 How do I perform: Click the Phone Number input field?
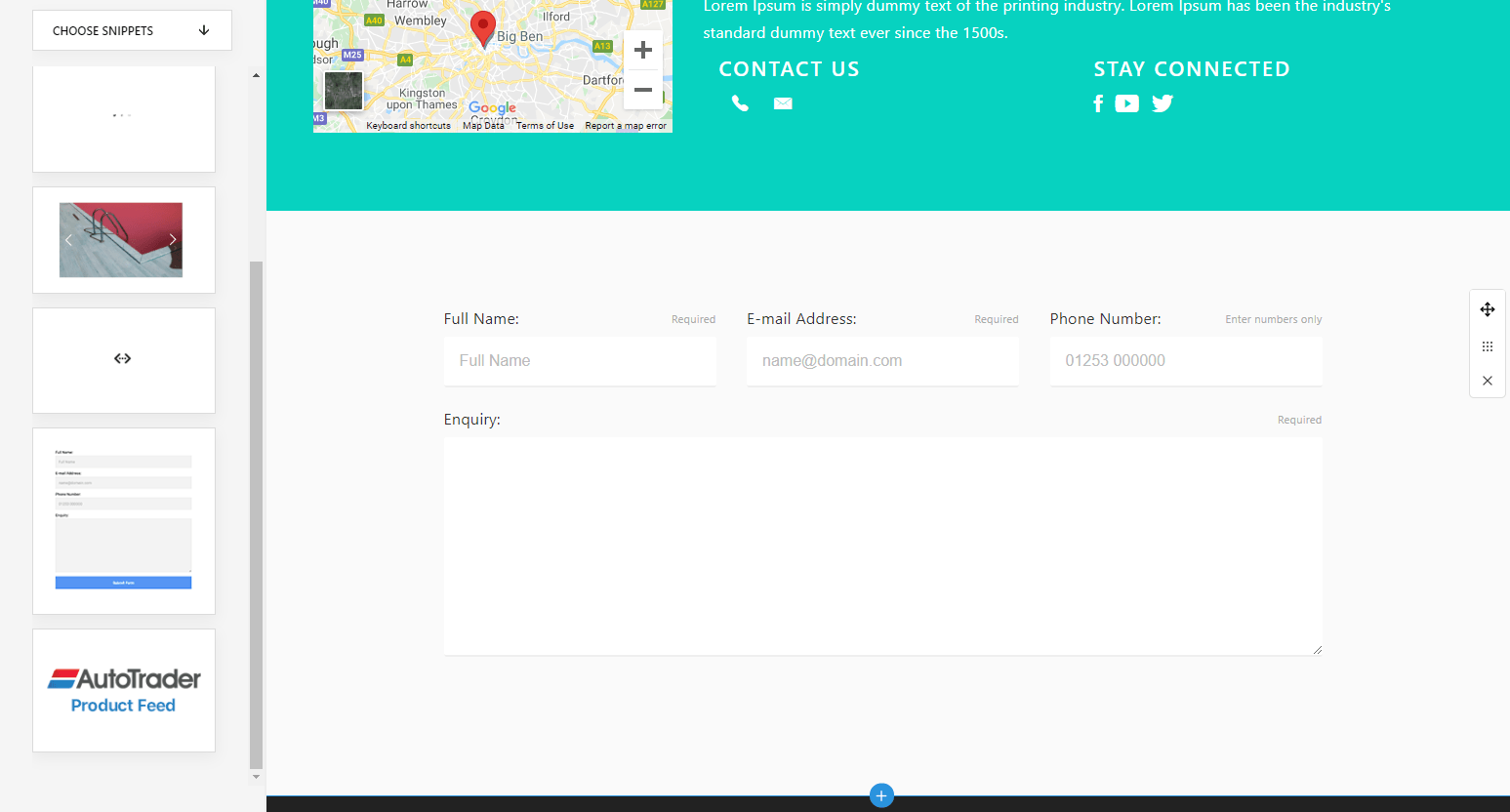tap(1186, 361)
